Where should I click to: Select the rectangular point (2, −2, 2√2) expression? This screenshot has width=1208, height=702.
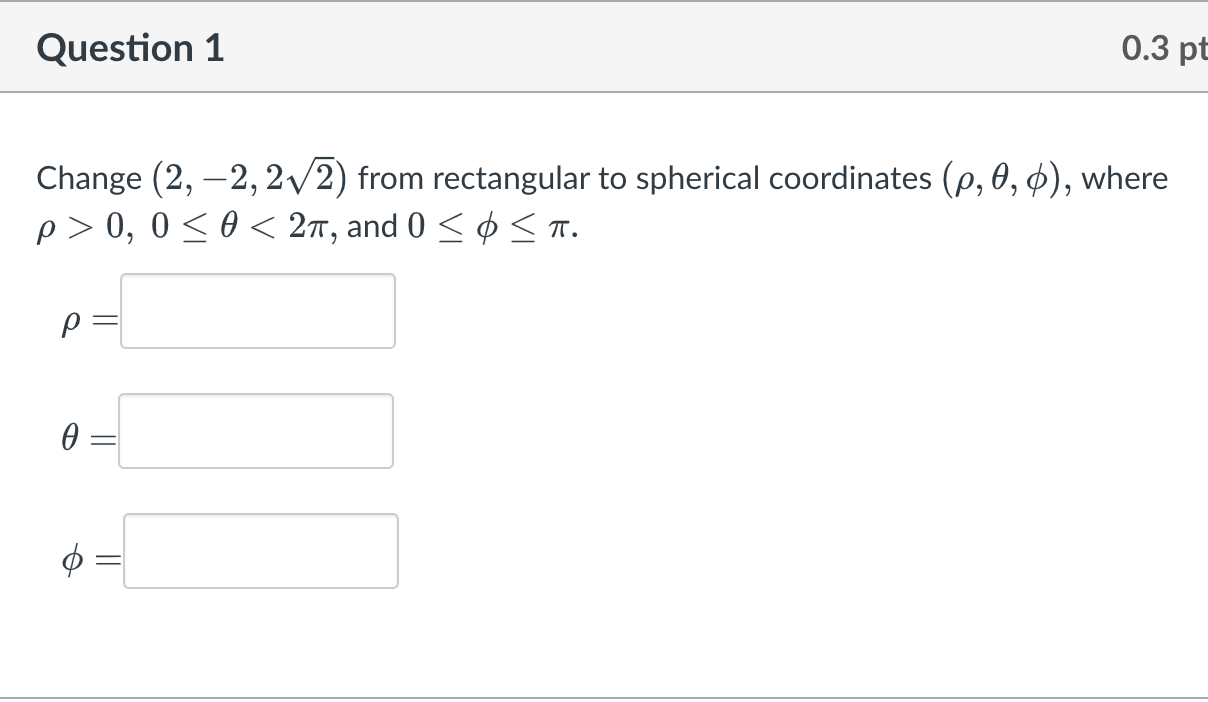[247, 178]
